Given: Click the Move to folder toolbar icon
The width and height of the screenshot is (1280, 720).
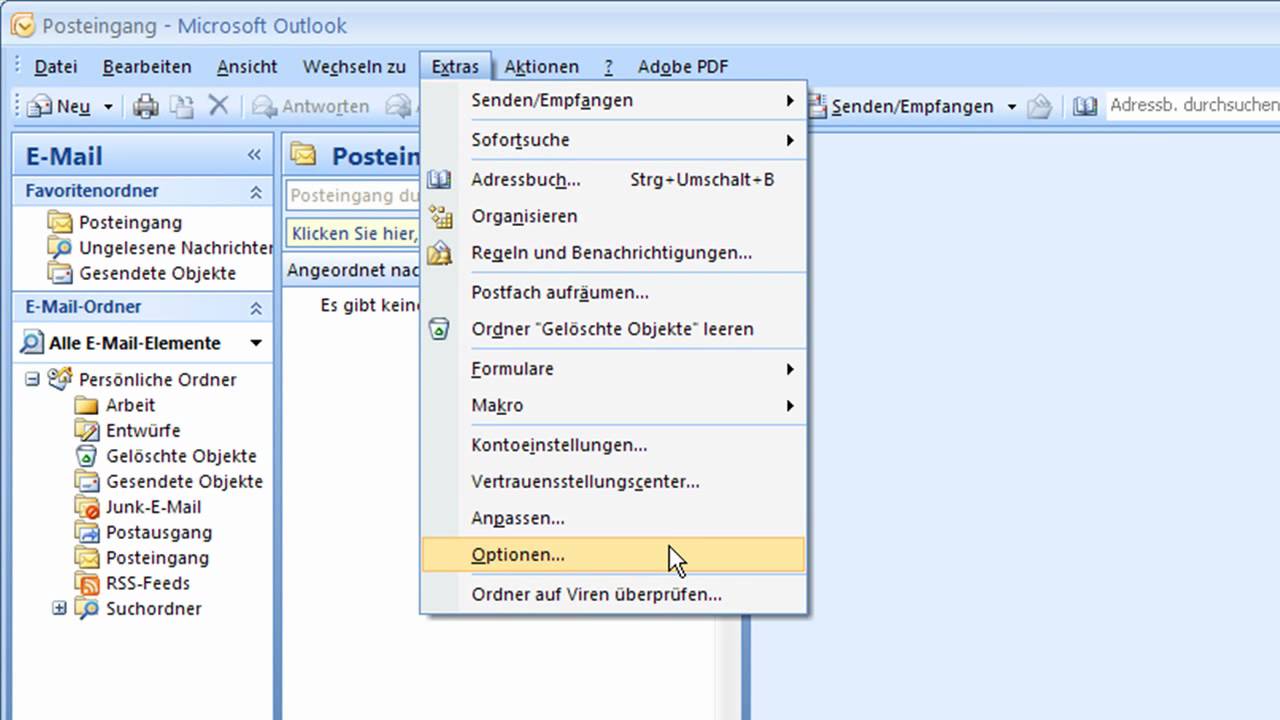Looking at the screenshot, I should coord(181,106).
